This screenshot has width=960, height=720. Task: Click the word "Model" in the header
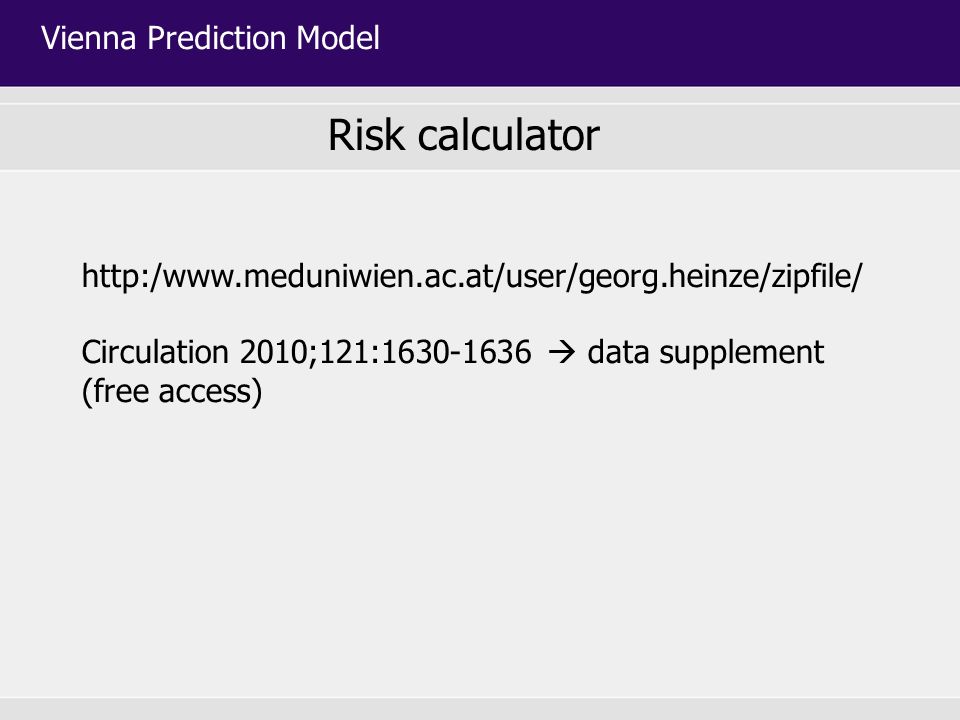point(338,38)
